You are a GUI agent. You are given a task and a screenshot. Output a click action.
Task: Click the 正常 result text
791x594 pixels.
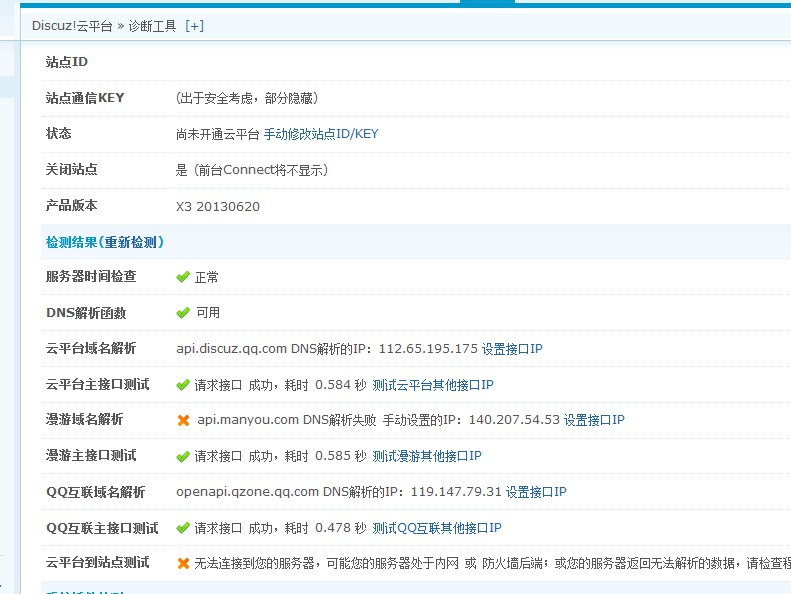pyautogui.click(x=207, y=277)
